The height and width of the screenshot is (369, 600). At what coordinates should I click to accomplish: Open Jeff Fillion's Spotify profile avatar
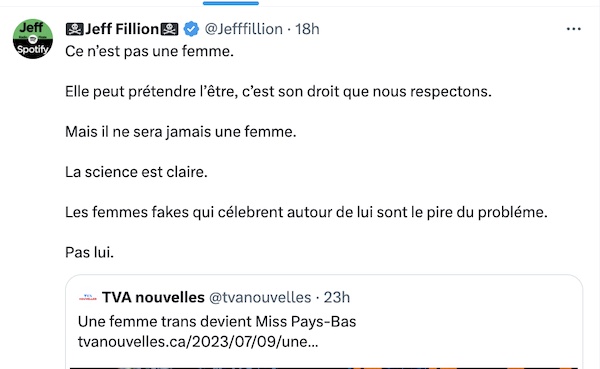coord(33,39)
